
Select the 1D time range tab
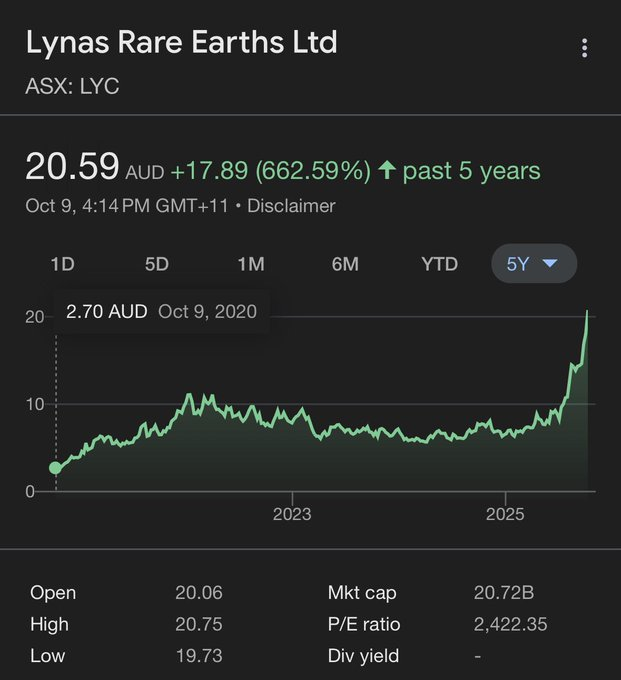63,264
